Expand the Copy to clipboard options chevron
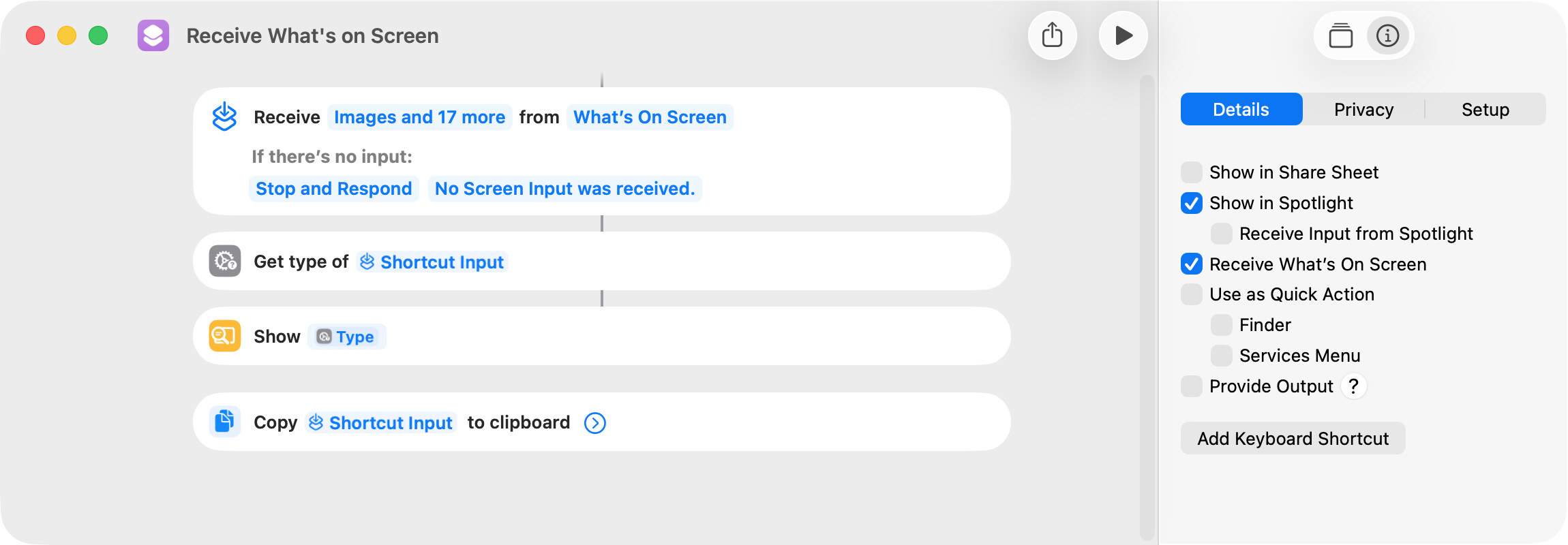 click(594, 423)
